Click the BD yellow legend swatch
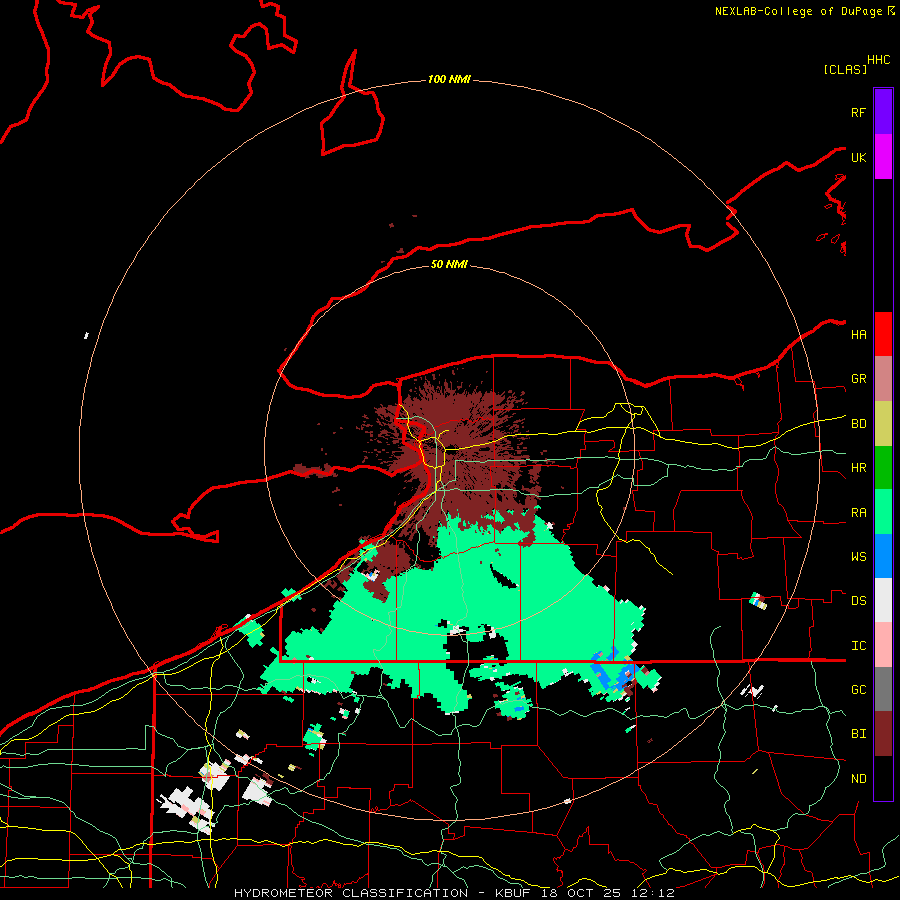The width and height of the screenshot is (900, 900). 883,424
